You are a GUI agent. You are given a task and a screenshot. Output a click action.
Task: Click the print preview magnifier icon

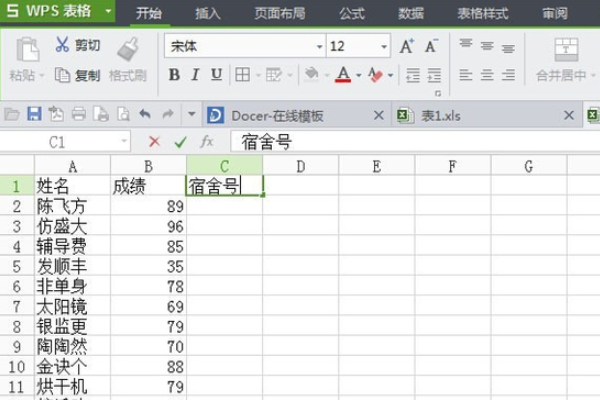[x=124, y=114]
